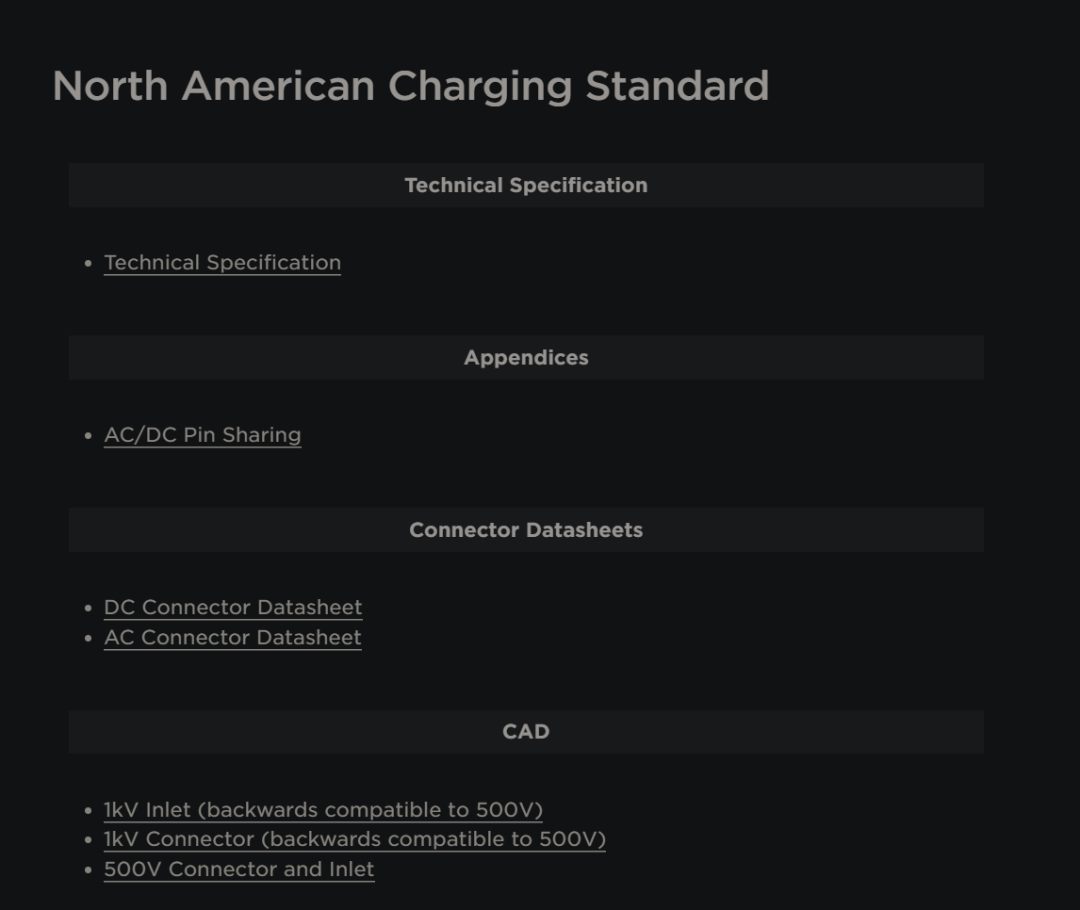Click the Connector Datasheets section header bar
This screenshot has height=910, width=1080.
tap(526, 530)
